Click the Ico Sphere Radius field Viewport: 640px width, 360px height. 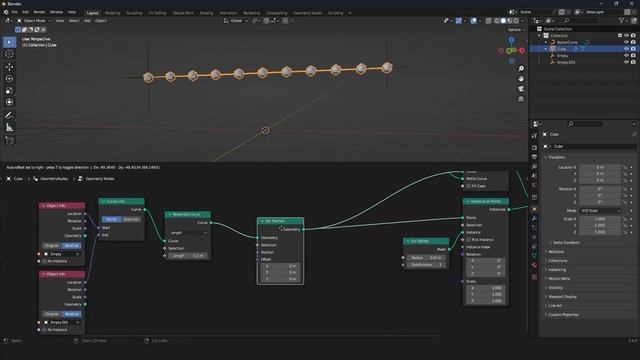click(x=426, y=258)
